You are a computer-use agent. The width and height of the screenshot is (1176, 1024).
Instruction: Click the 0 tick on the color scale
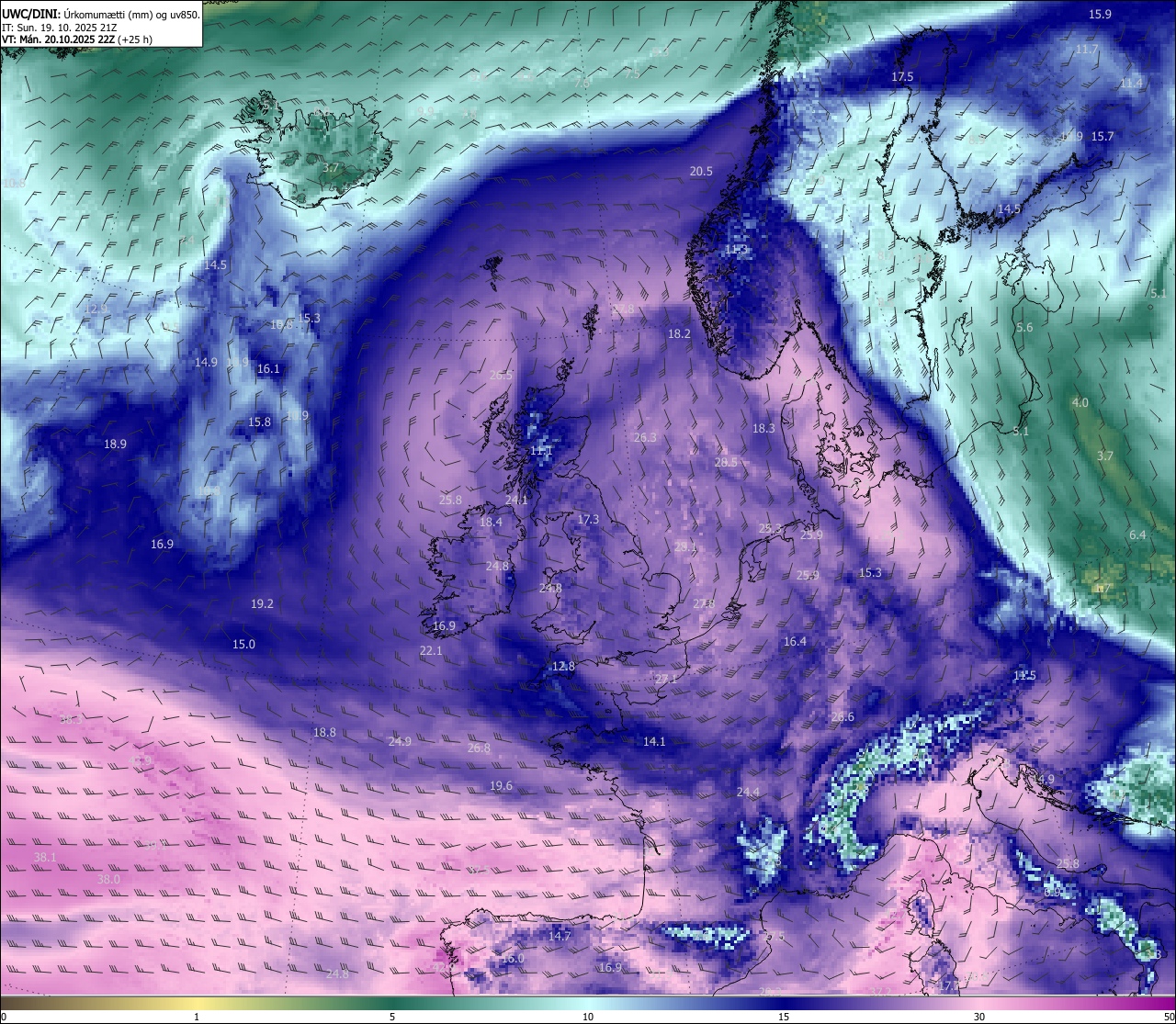[x=4, y=1017]
